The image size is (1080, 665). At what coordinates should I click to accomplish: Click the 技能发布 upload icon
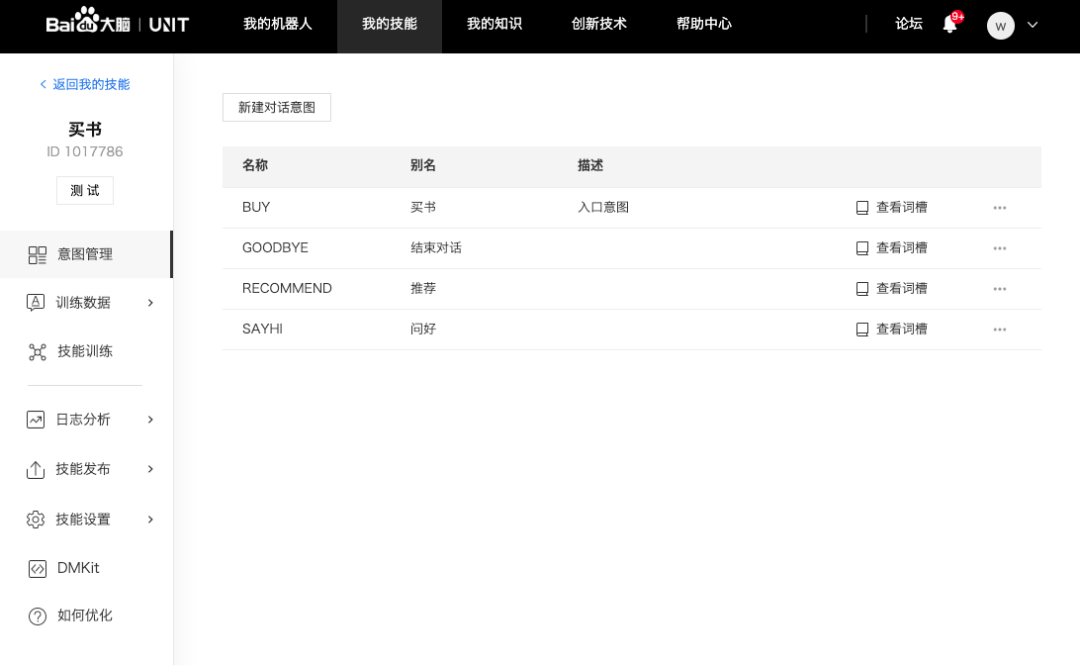point(36,469)
